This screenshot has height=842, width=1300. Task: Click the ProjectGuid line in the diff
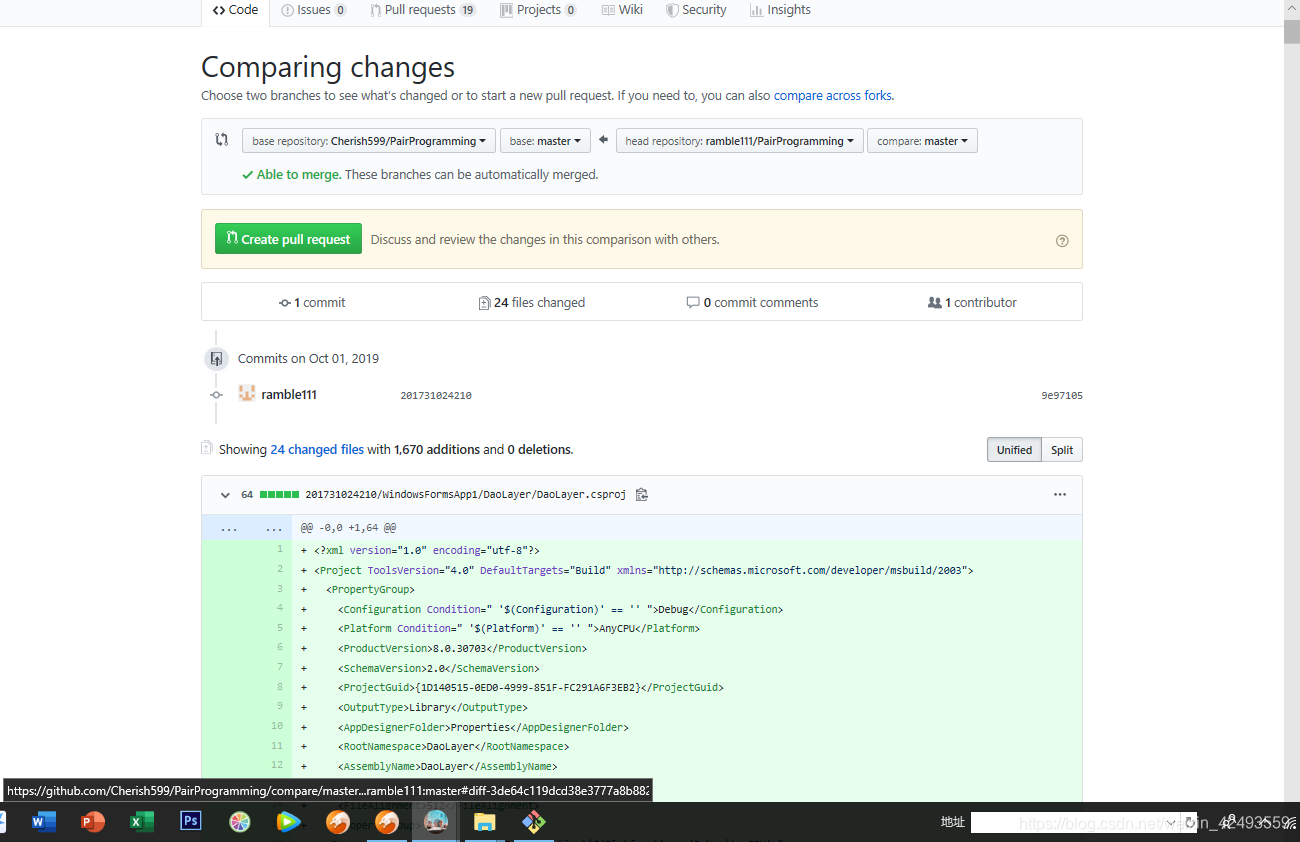point(687,687)
